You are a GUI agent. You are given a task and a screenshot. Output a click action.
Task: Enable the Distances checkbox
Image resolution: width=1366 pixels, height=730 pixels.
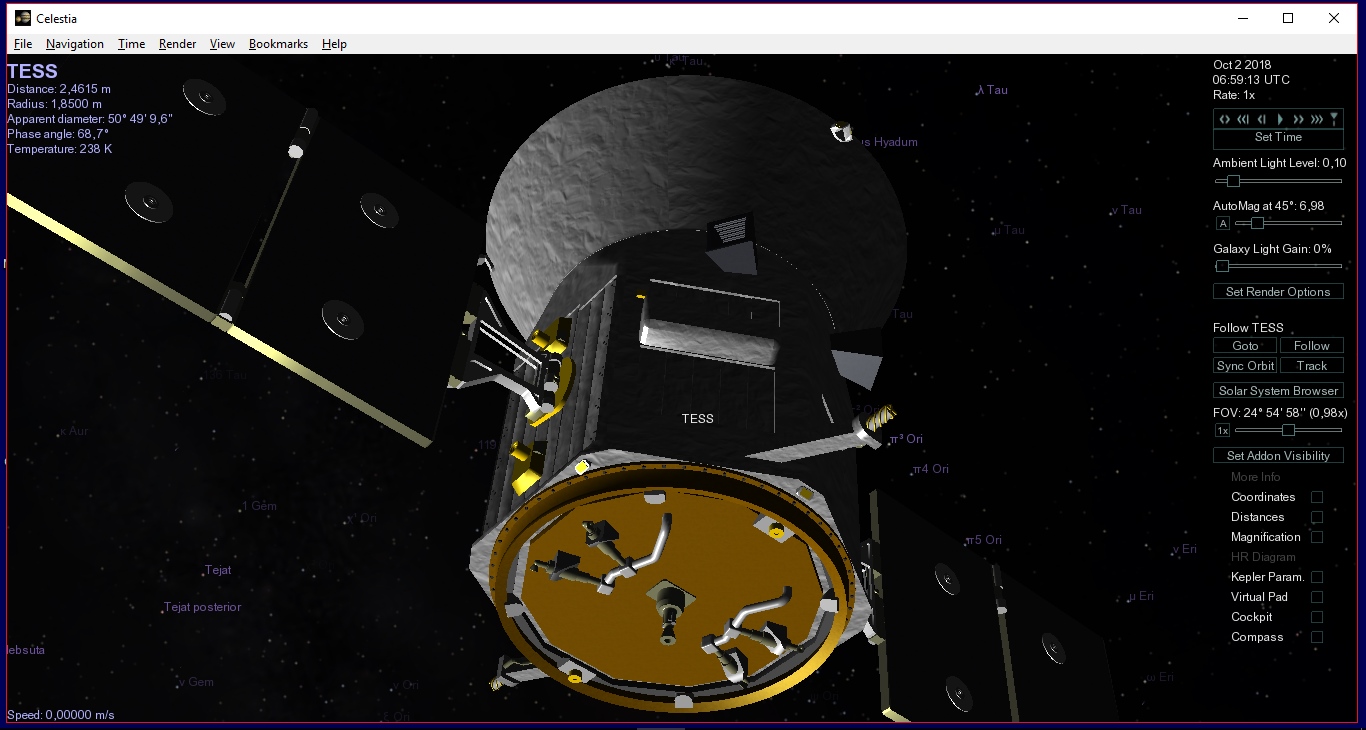[1317, 517]
